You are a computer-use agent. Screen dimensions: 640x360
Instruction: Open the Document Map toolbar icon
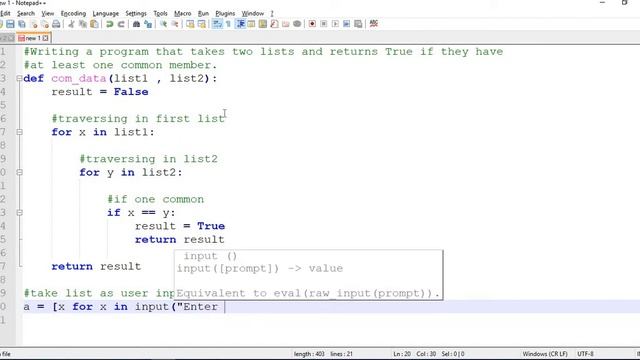(263, 24)
